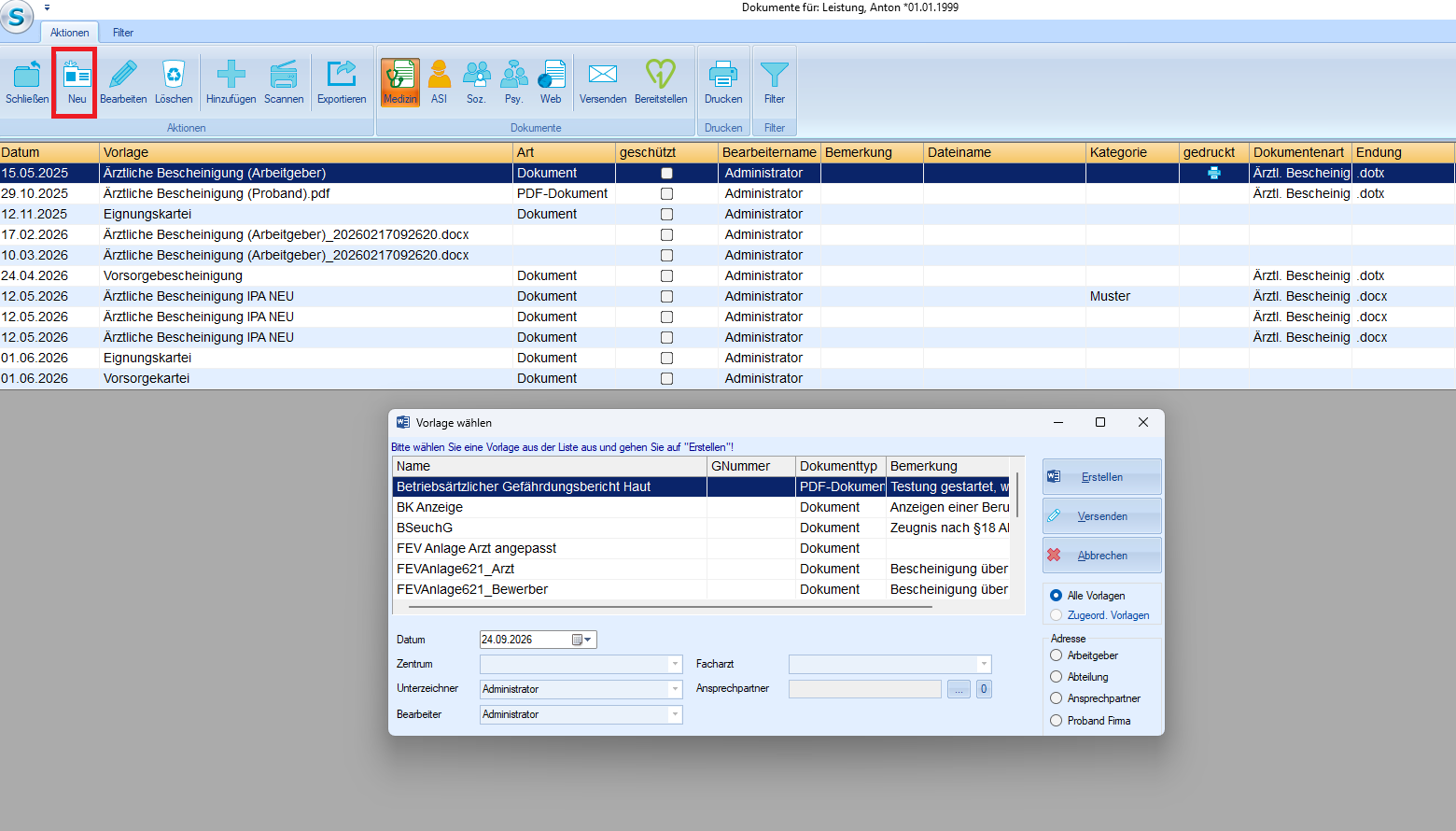Select the Arbeitgeber address radio button
This screenshot has width=1456, height=831.
click(x=1057, y=655)
